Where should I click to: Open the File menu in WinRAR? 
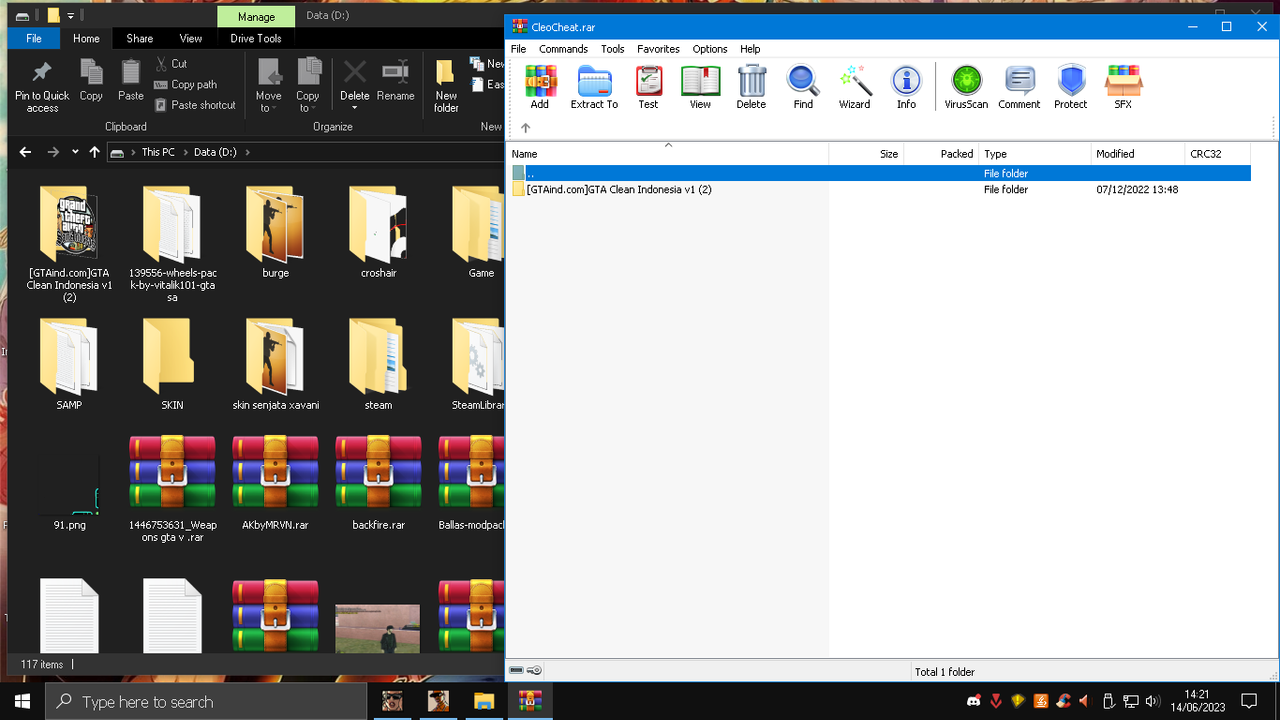518,49
